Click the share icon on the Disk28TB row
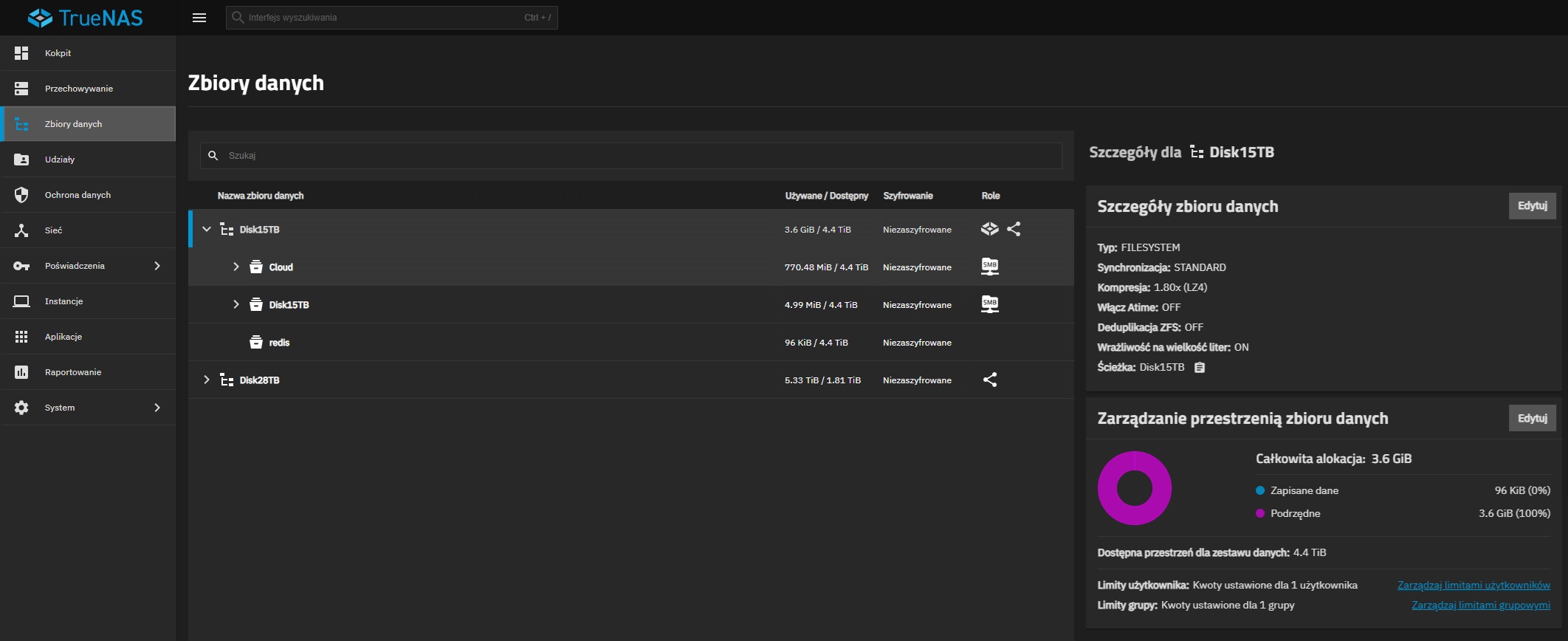 [990, 380]
